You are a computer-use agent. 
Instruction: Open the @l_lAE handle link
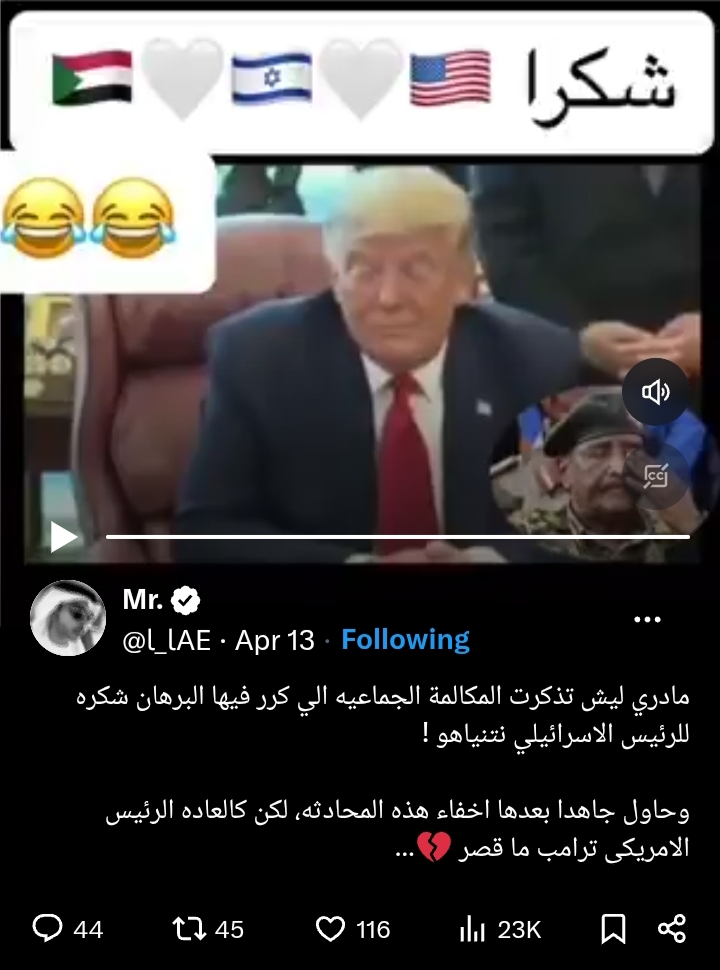pyautogui.click(x=166, y=640)
